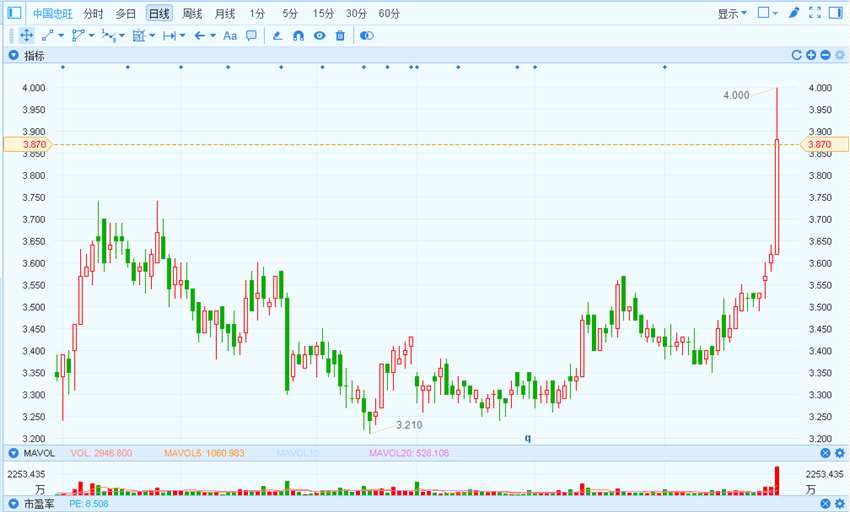
Task: Click the VOL: 2946.800 value
Action: point(101,453)
